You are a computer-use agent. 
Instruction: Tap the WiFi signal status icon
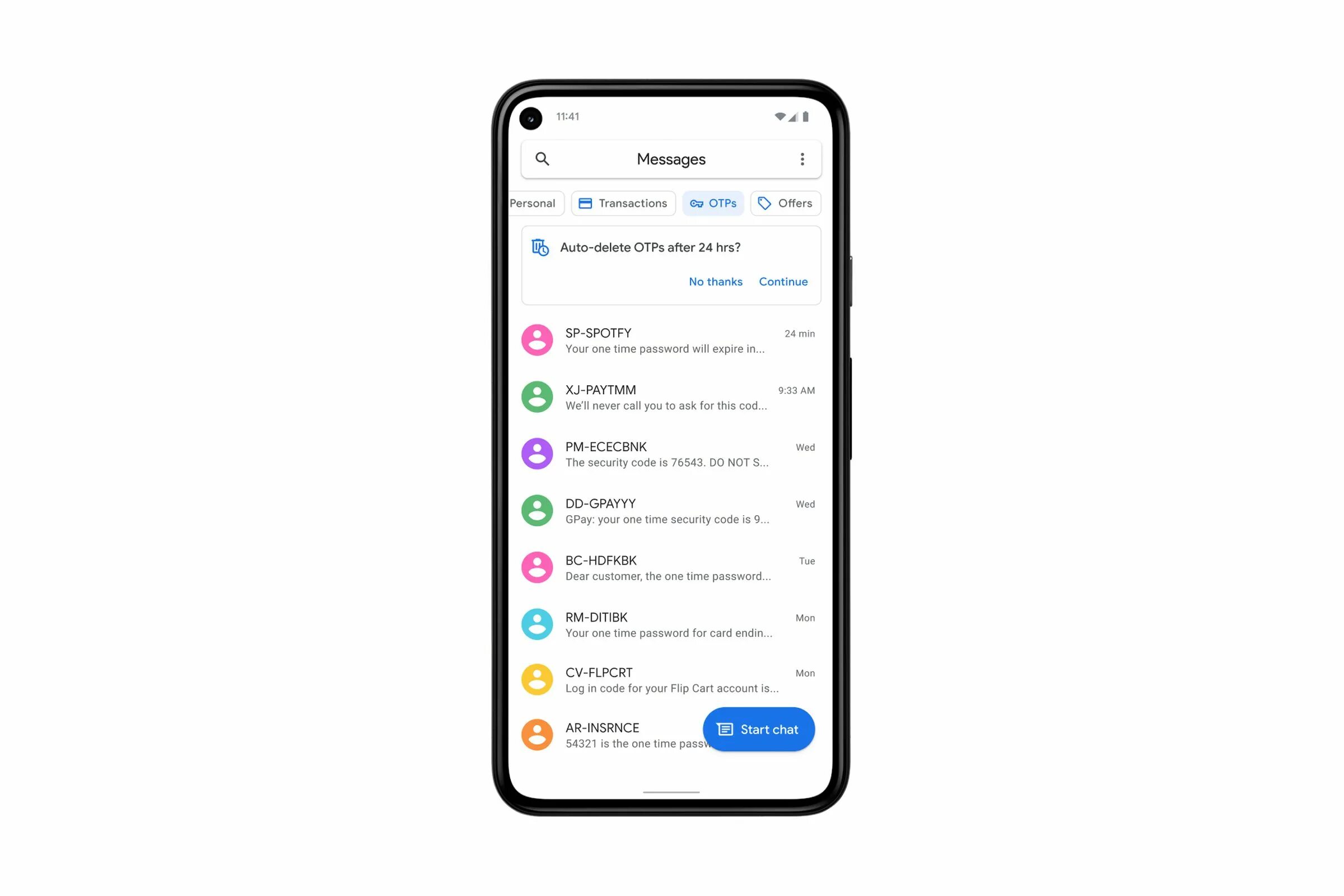(778, 115)
